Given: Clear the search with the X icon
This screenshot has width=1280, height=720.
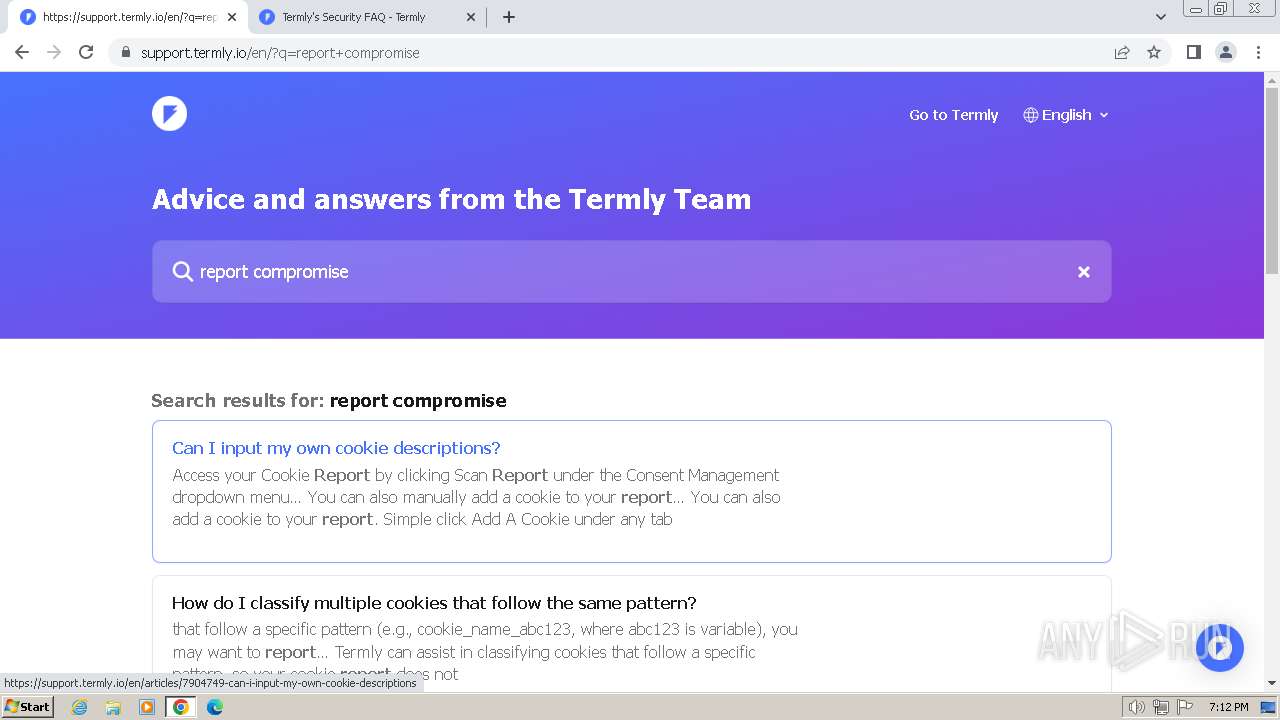Looking at the screenshot, I should tap(1083, 272).
